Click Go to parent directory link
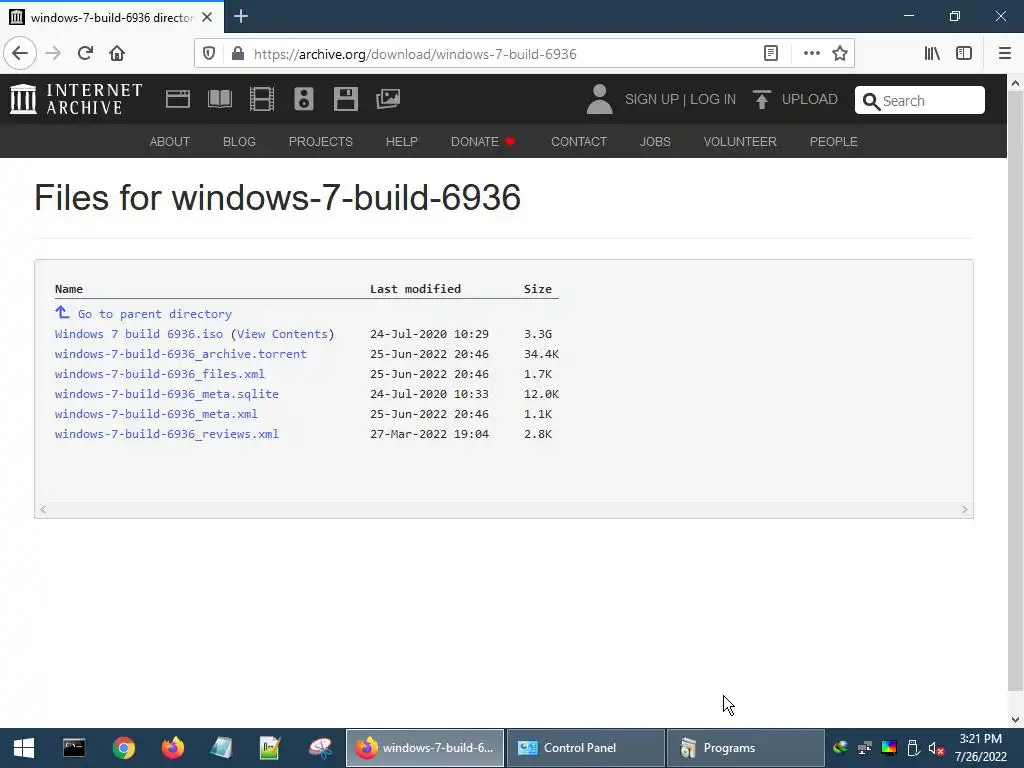1024x768 pixels. (x=154, y=314)
